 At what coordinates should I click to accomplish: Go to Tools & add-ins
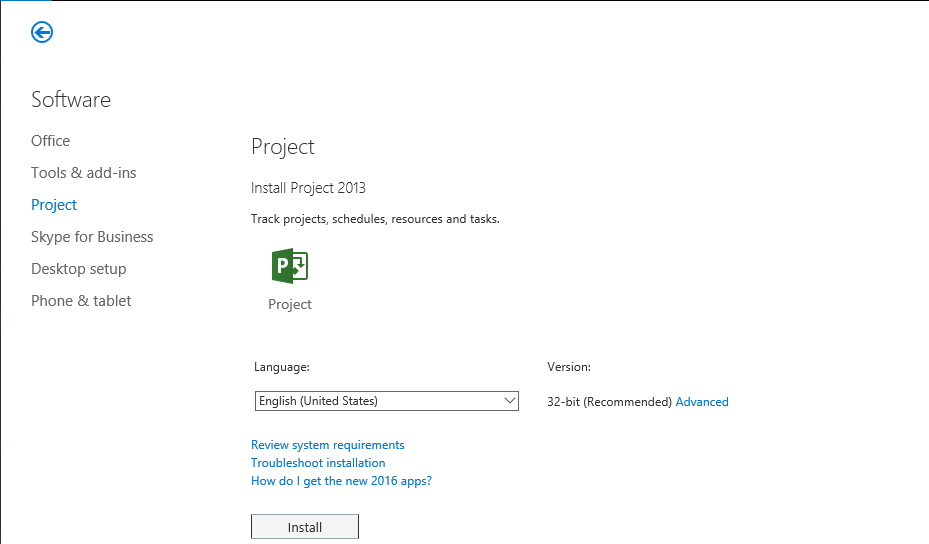pos(84,172)
